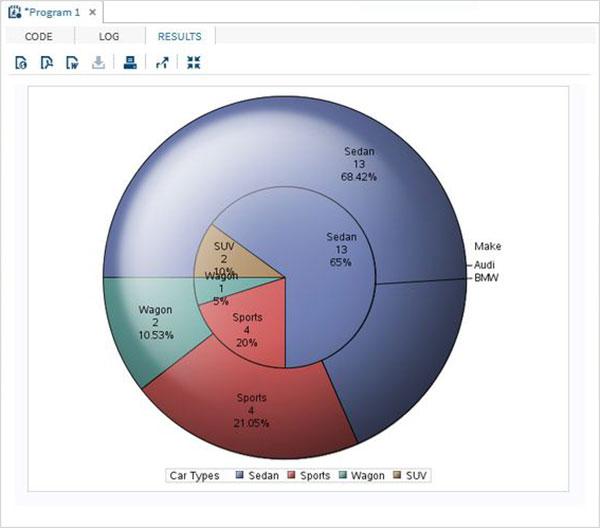Click the Wagon legend label
Image resolution: width=600 pixels, height=528 pixels.
coord(368,476)
